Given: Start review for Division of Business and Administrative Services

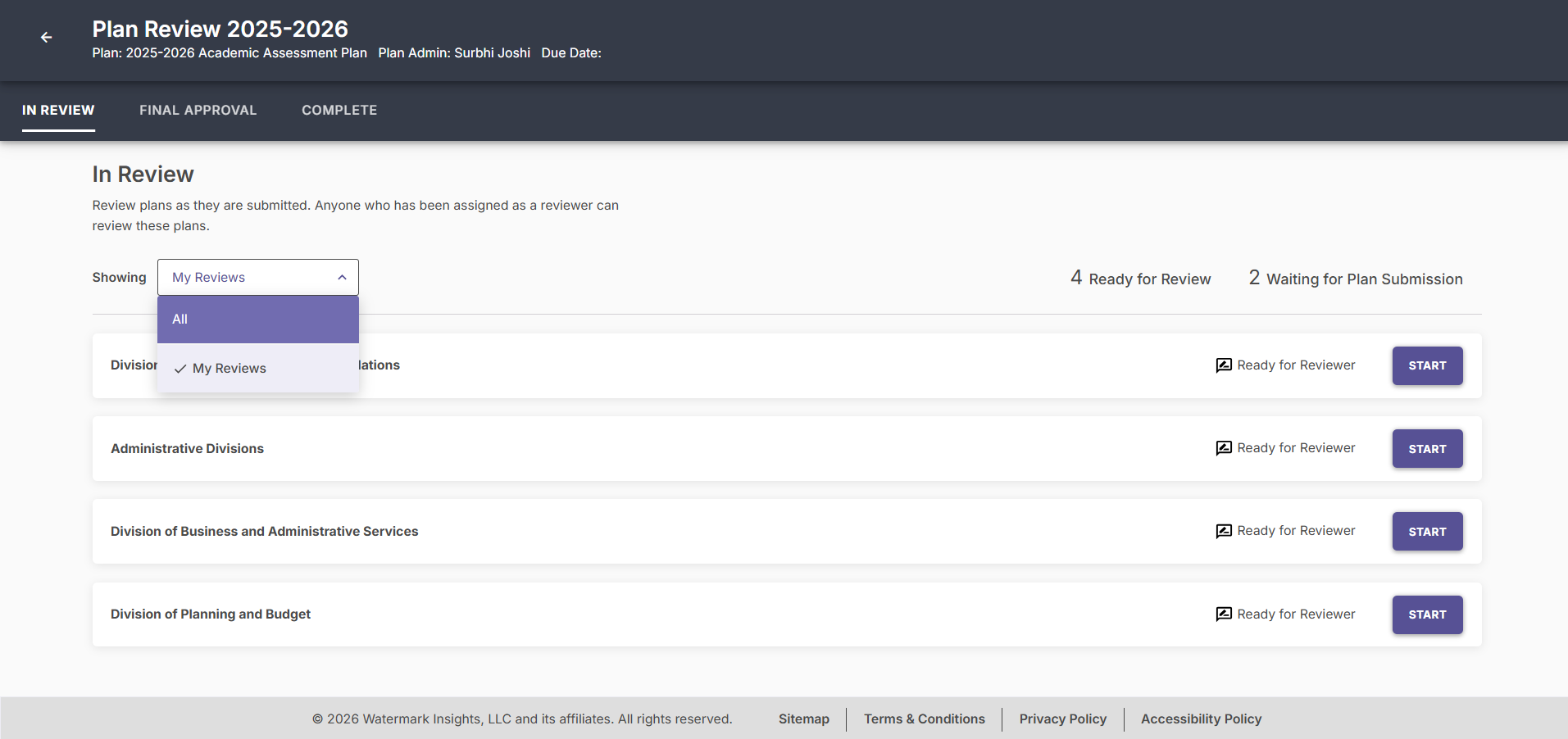Looking at the screenshot, I should coord(1427,532).
